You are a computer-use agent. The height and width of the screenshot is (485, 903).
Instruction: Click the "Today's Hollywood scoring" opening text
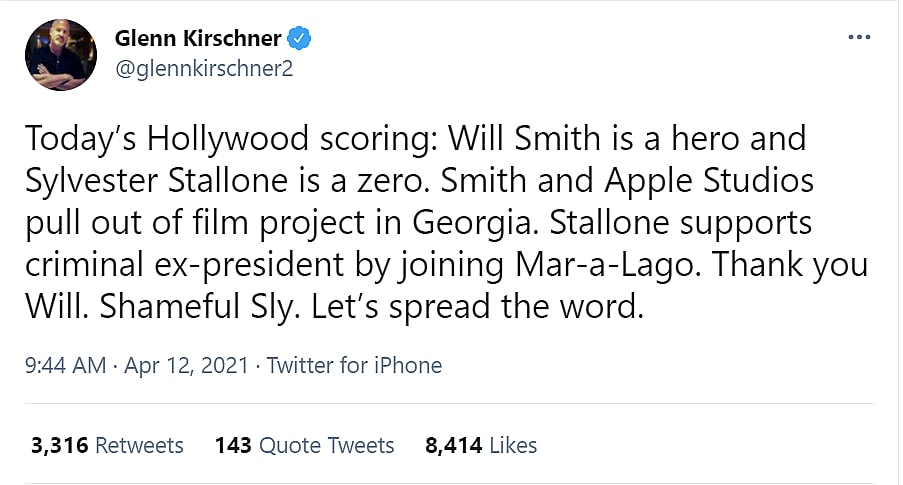pyautogui.click(x=218, y=137)
